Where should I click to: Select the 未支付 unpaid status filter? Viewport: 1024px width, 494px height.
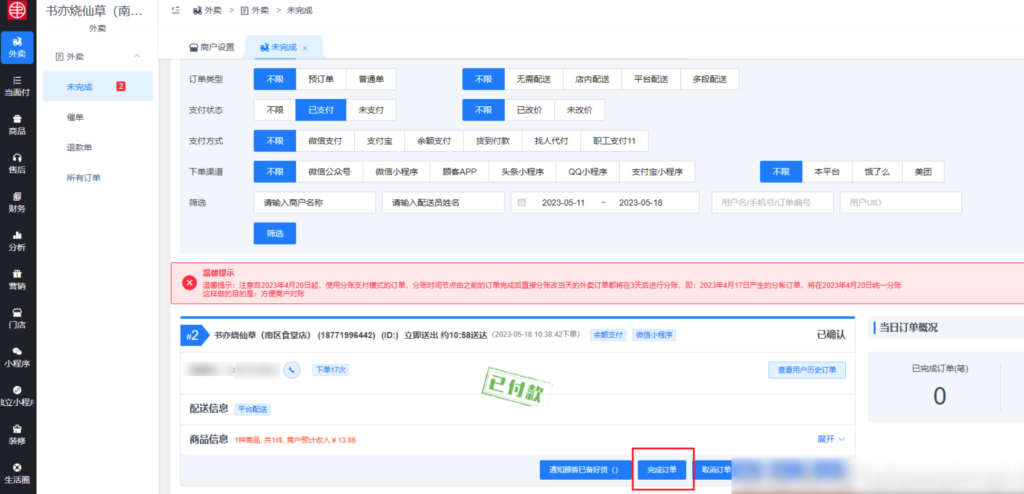[371, 110]
